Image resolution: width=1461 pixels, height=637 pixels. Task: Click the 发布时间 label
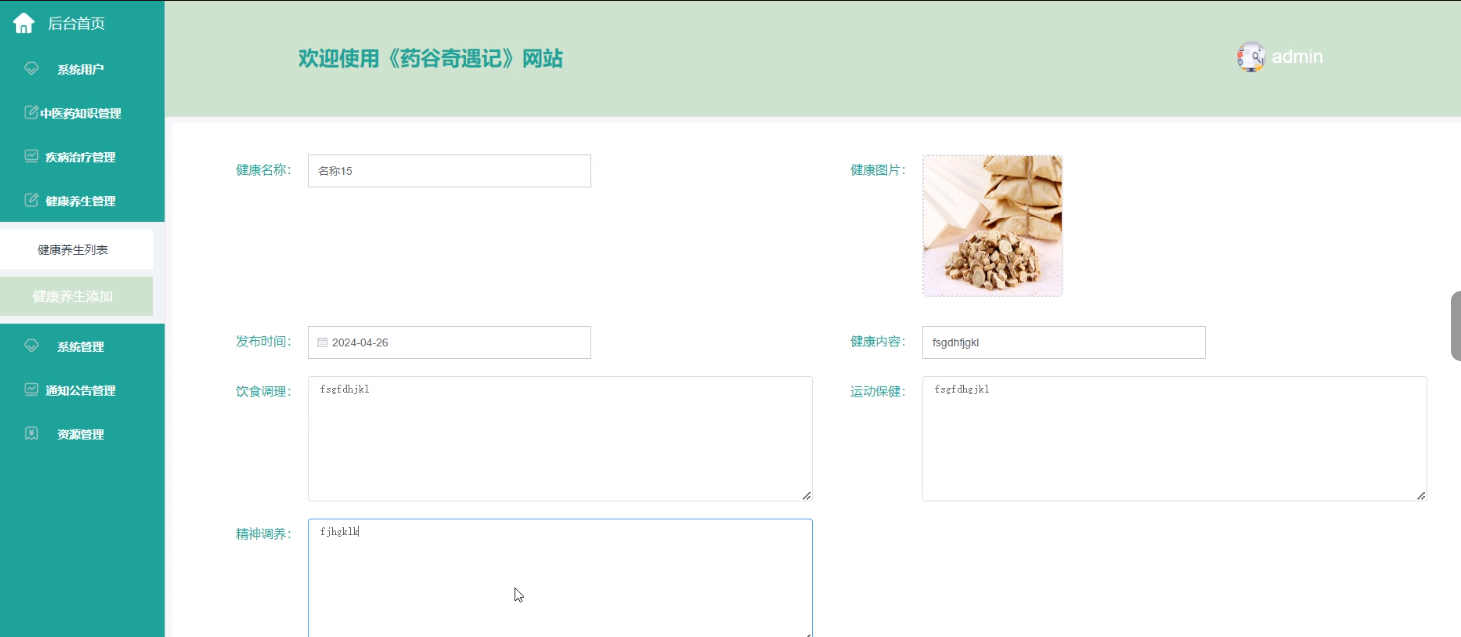pos(263,342)
